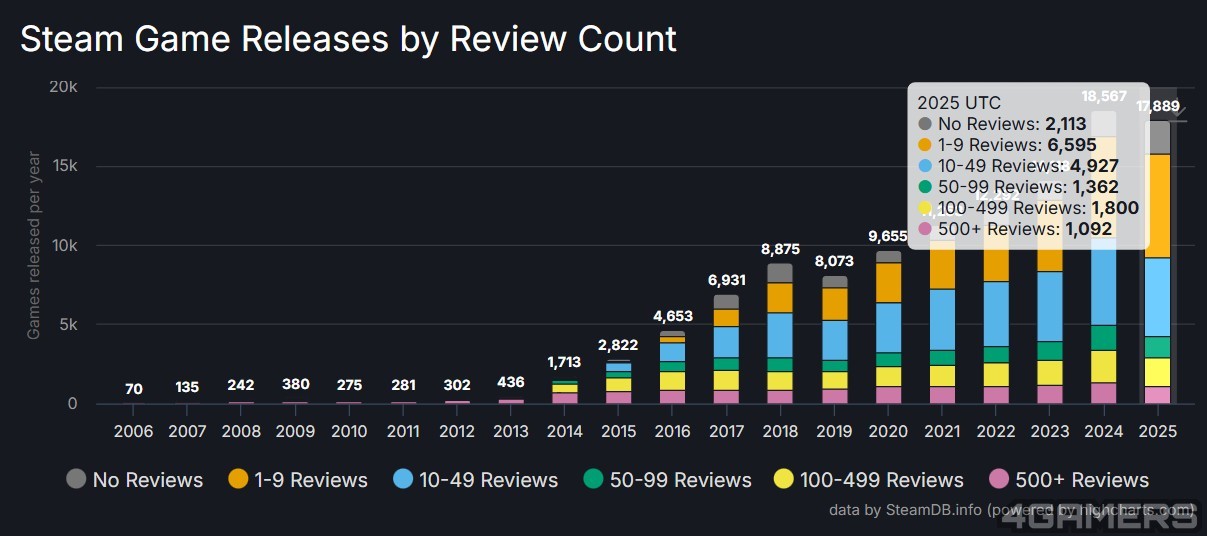Click the chart title 'Steam Game Releases by Review Count'
Image resolution: width=1207 pixels, height=536 pixels.
348,39
